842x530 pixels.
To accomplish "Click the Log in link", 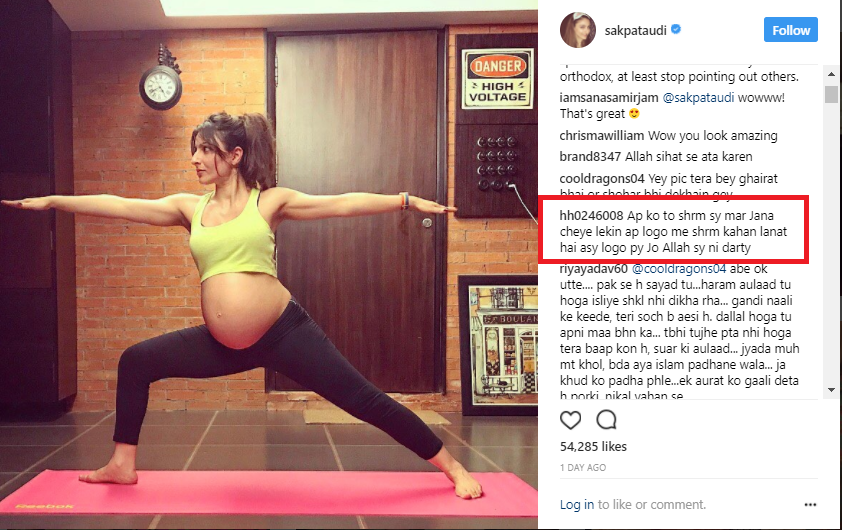I will pos(577,505).
